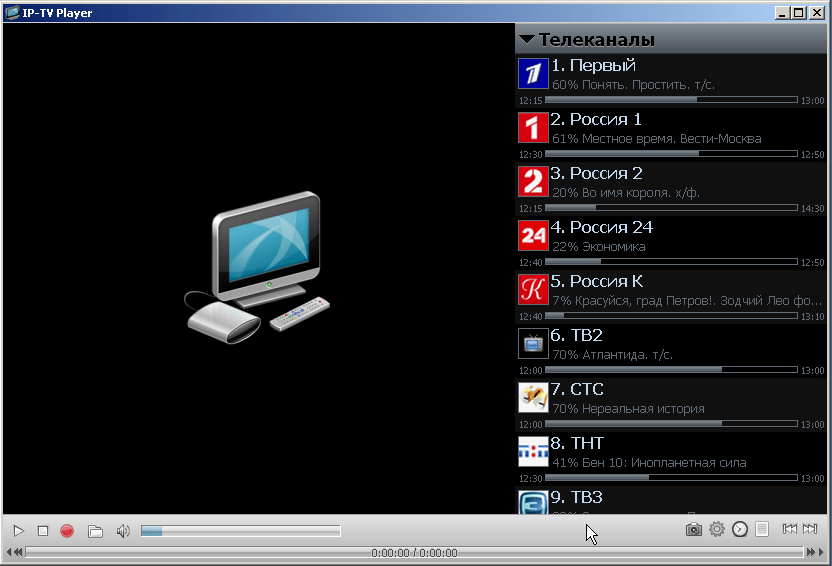
Task: Maximize the IP-TV Player window
Action: point(799,12)
